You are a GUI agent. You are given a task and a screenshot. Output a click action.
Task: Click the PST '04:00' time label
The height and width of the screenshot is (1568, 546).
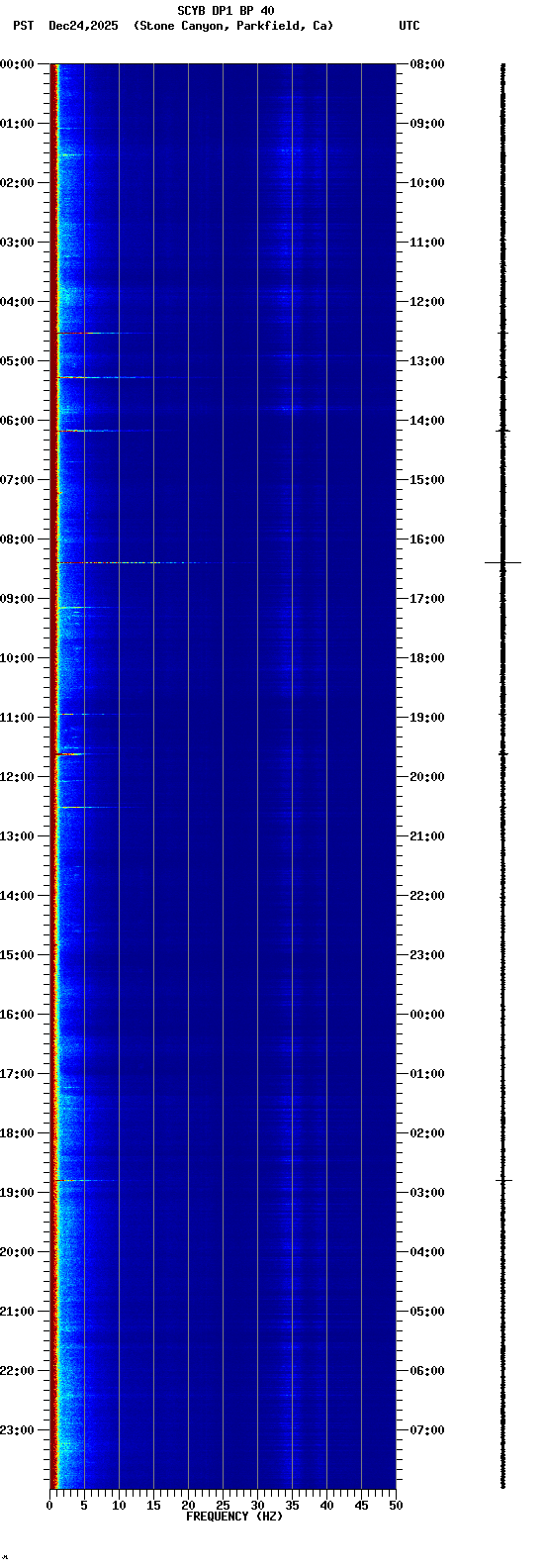click(17, 302)
